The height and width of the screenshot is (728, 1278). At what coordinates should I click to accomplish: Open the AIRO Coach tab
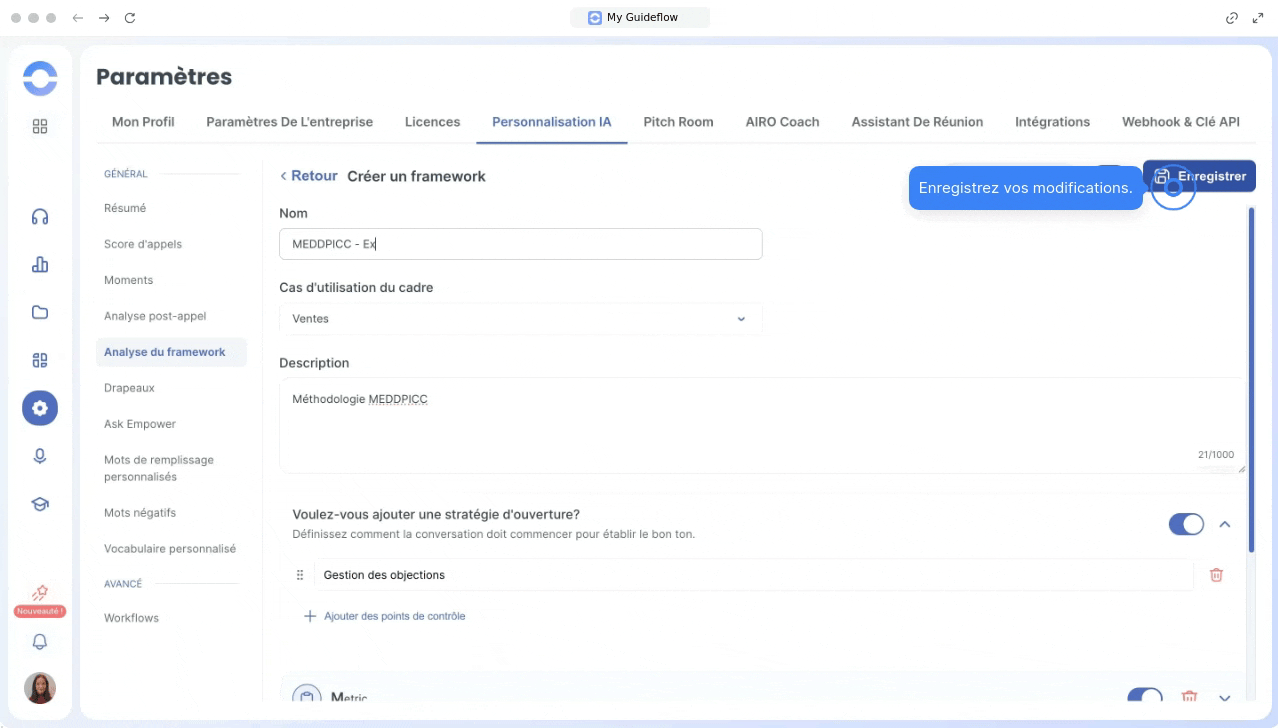(x=782, y=122)
